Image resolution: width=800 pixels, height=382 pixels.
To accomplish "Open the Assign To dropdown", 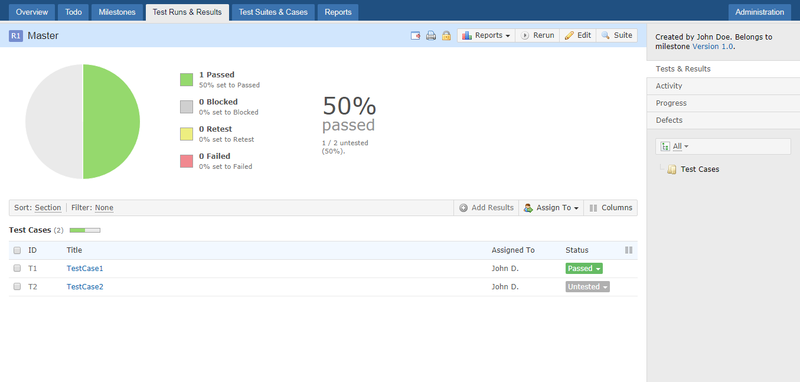I will pyautogui.click(x=551, y=208).
